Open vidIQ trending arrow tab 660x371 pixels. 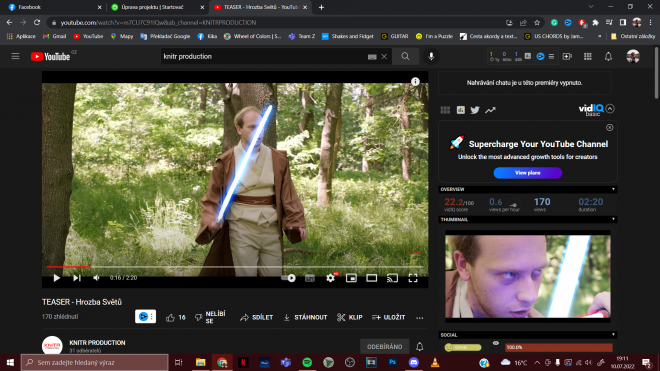[x=490, y=110]
